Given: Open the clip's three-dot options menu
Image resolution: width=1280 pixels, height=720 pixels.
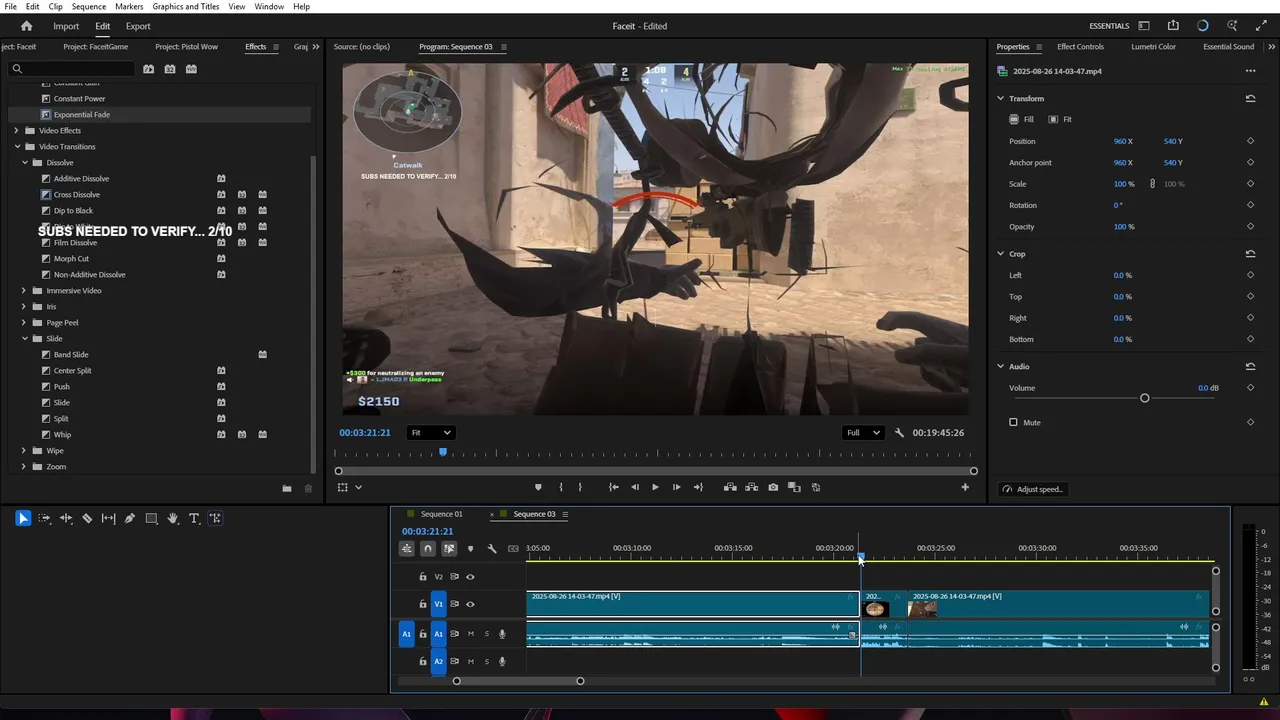Looking at the screenshot, I should pos(1250,71).
